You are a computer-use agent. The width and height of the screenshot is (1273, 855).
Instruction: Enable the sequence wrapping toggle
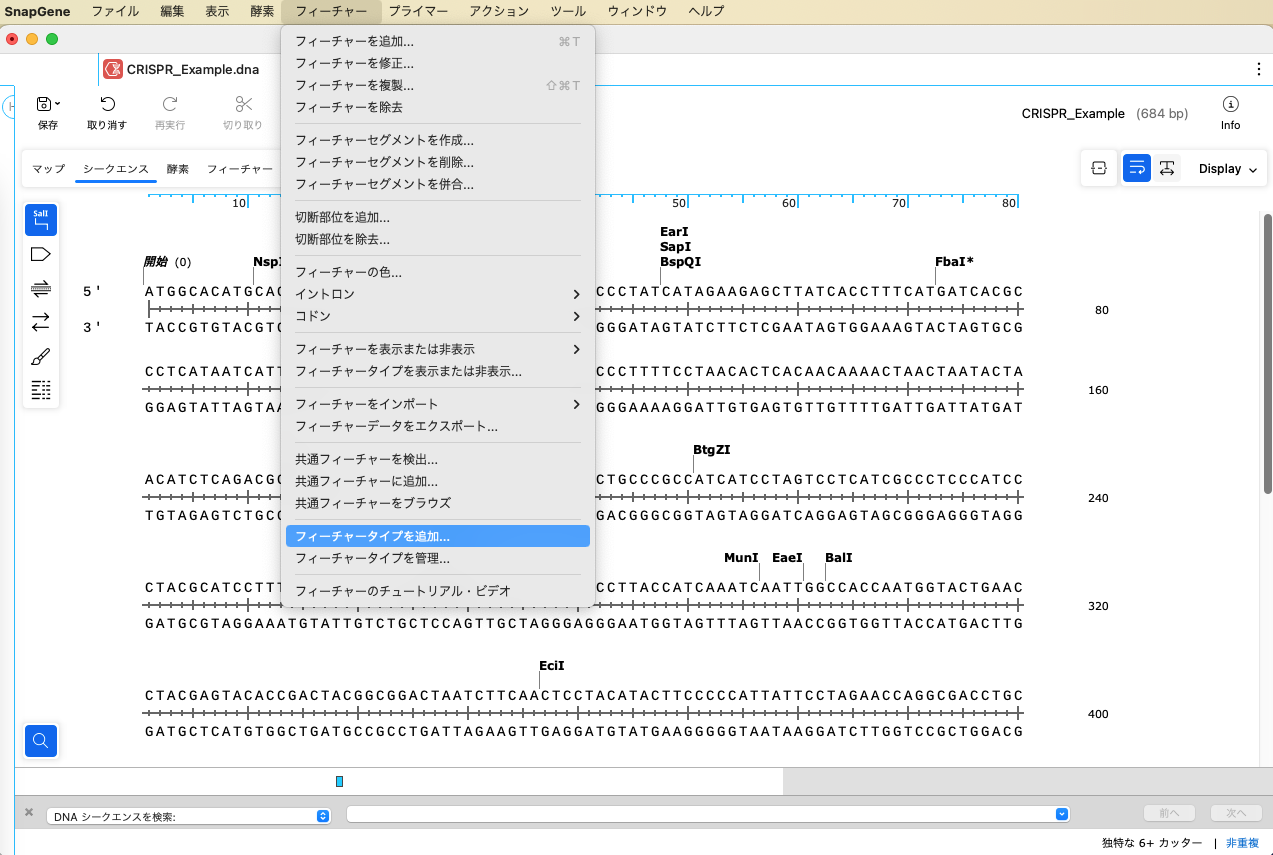[1136, 168]
